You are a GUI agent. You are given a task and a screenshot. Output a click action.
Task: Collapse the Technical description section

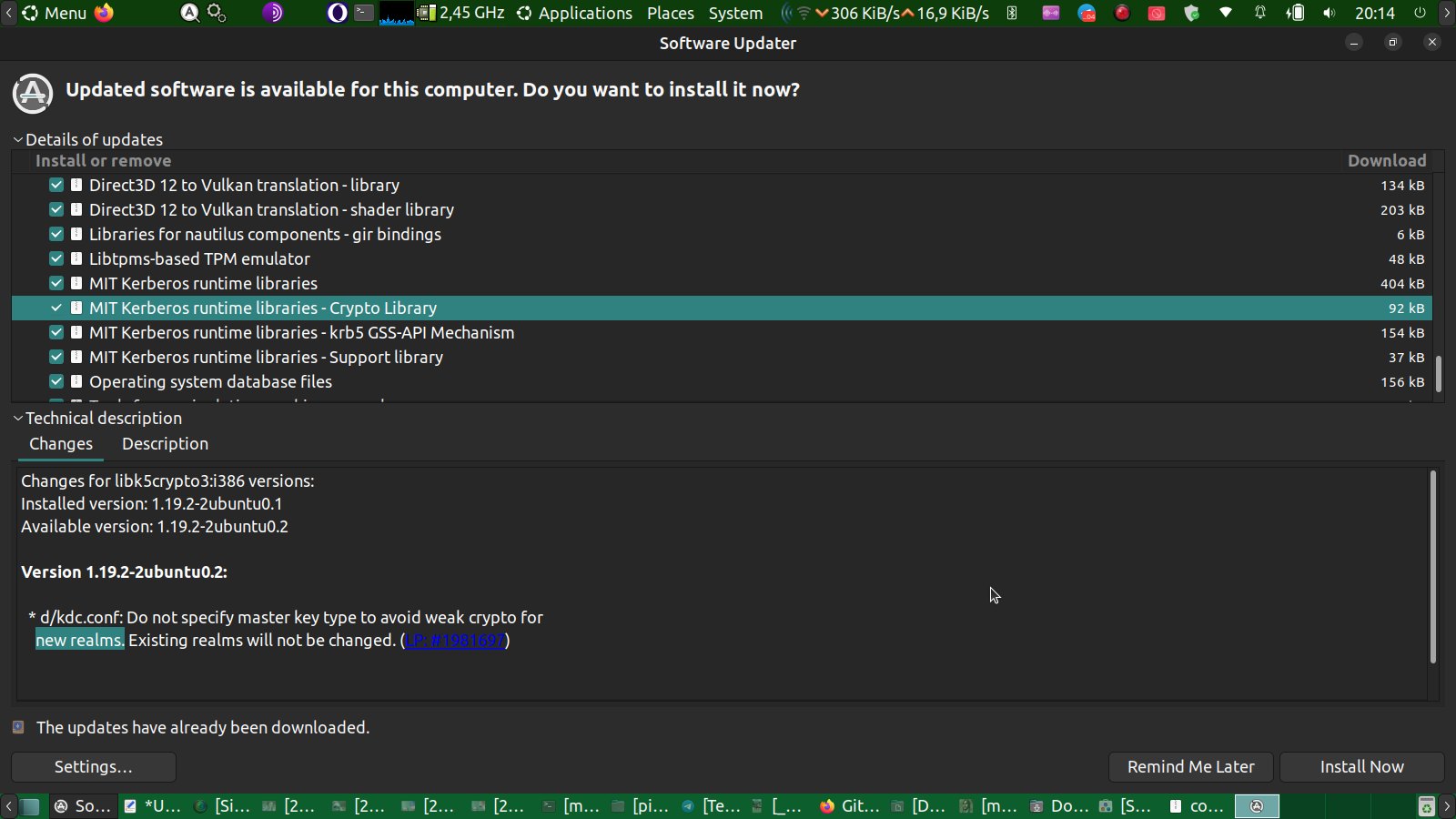click(x=18, y=418)
